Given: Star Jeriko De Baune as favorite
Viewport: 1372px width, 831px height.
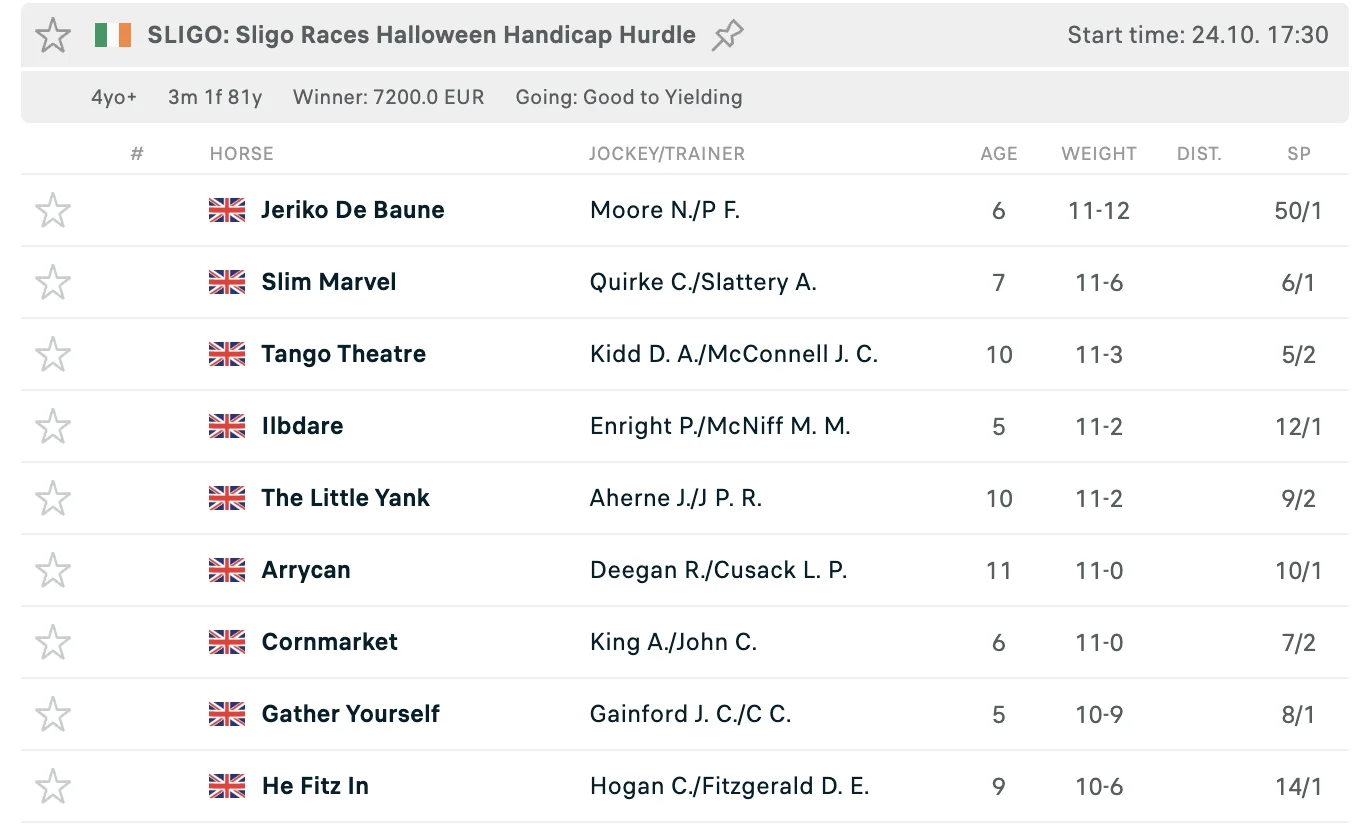Looking at the screenshot, I should click(53, 211).
